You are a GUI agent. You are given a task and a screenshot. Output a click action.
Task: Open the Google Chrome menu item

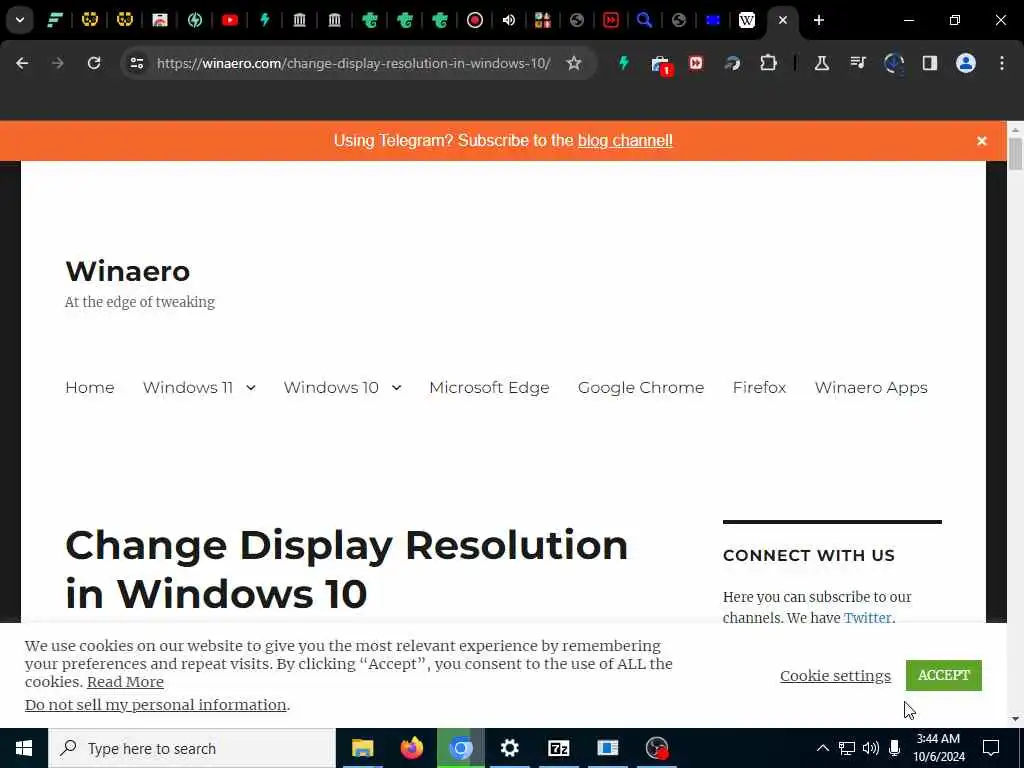click(x=641, y=387)
